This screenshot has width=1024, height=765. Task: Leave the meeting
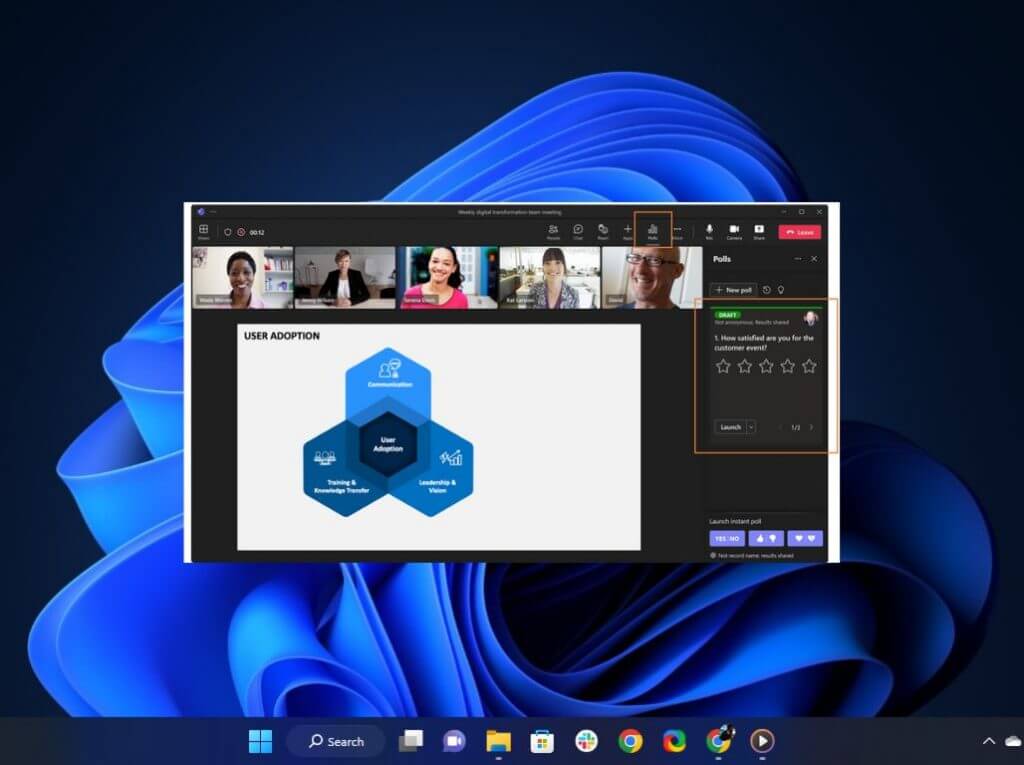click(800, 232)
